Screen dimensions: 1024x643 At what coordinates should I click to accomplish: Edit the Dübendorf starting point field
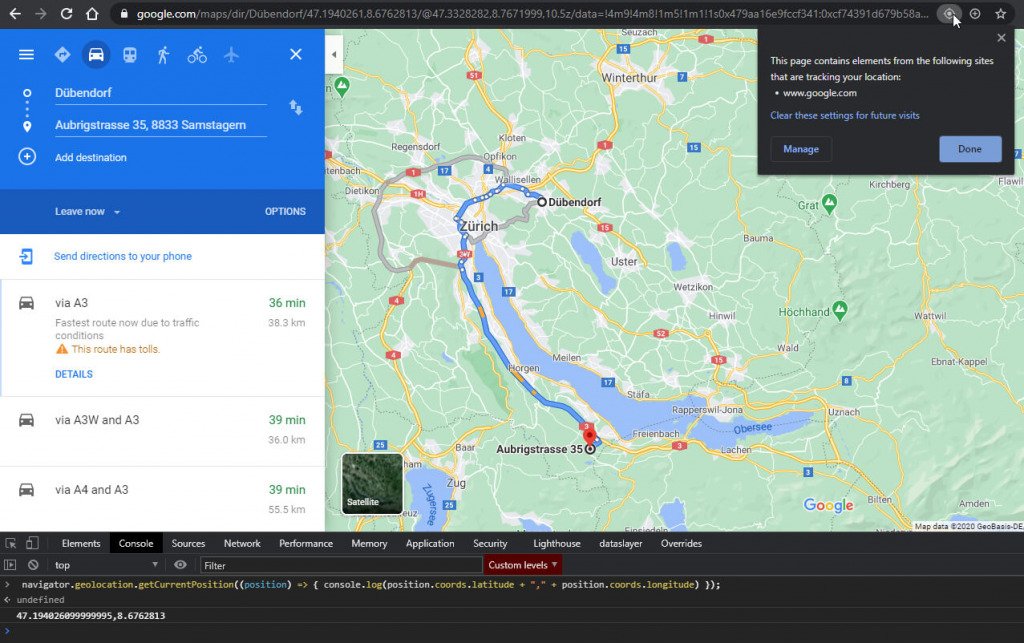tap(161, 93)
